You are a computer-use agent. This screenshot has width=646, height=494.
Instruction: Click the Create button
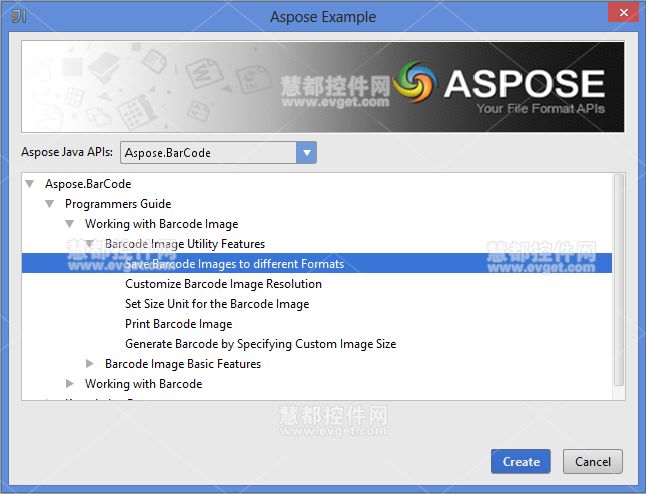pos(521,461)
